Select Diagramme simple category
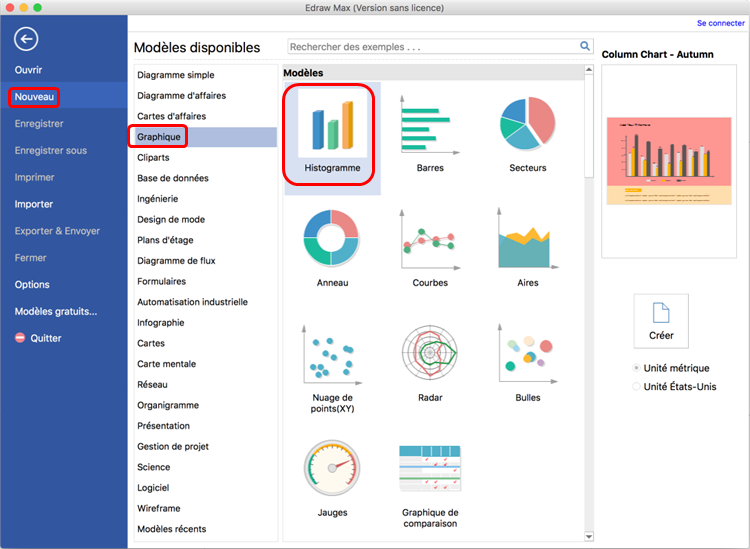 (176, 75)
